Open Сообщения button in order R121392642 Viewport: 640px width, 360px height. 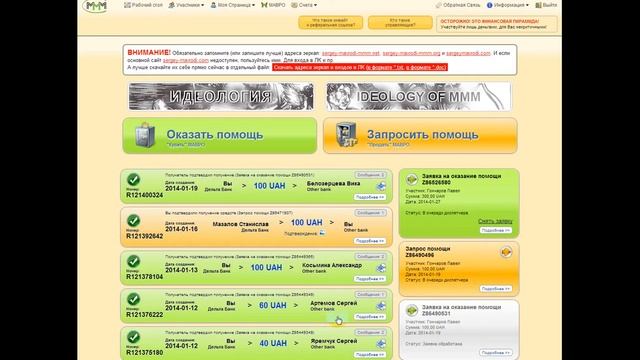pyautogui.click(x=370, y=213)
